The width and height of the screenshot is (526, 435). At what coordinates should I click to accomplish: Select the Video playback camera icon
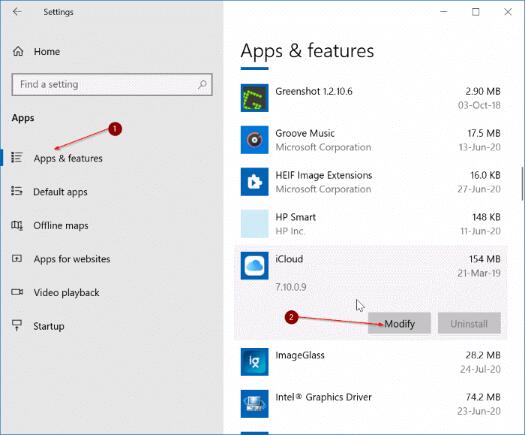(x=17, y=292)
